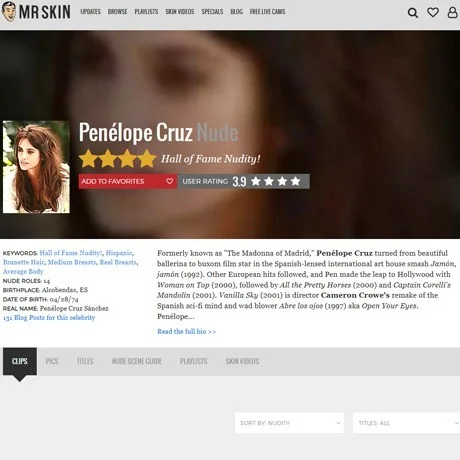Switch to the Titles tab
Viewport: 460px width, 460px height.
click(85, 361)
